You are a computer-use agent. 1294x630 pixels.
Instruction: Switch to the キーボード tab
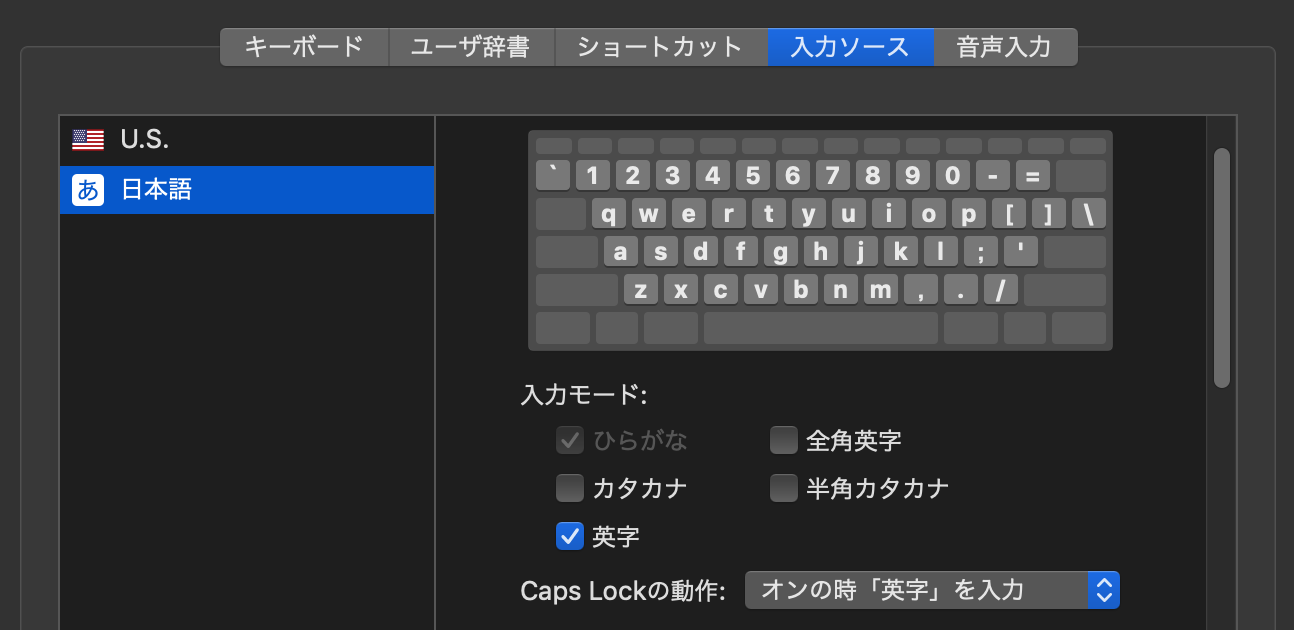pos(303,47)
